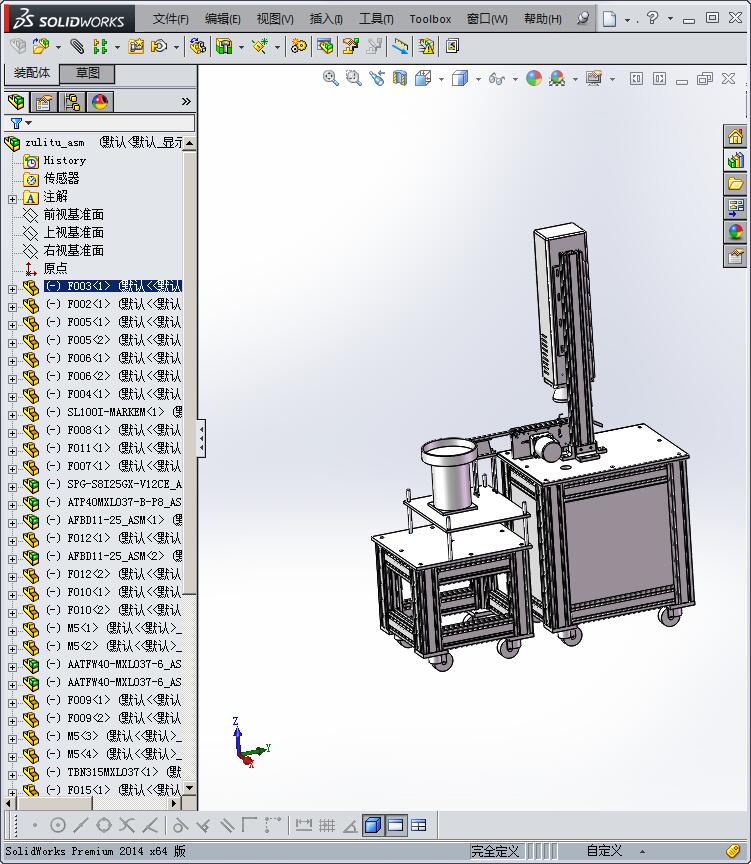Screen dimensions: 751x864
Task: Click Hide/Show Items glasses icon
Action: pyautogui.click(x=496, y=78)
